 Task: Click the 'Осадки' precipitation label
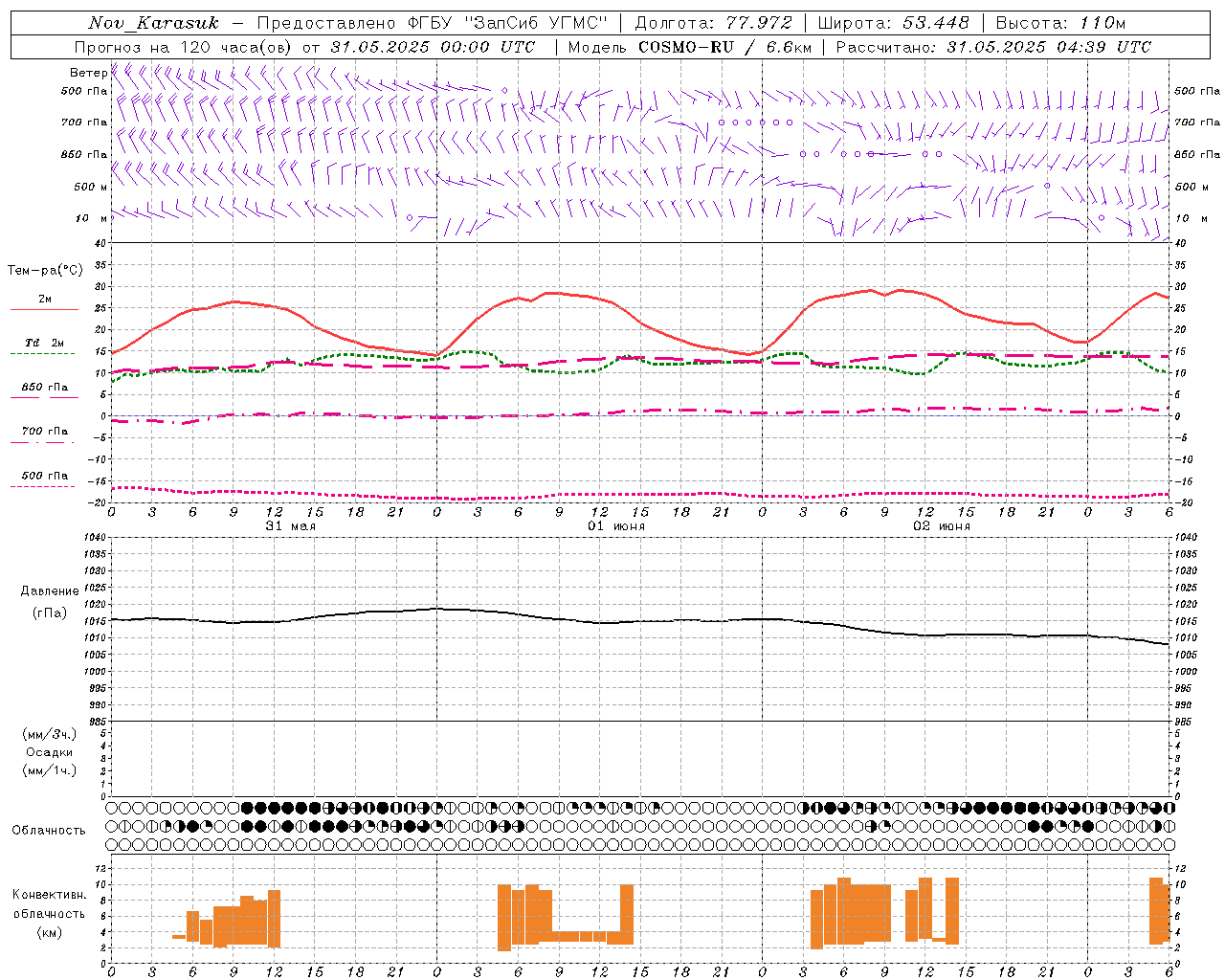50,752
